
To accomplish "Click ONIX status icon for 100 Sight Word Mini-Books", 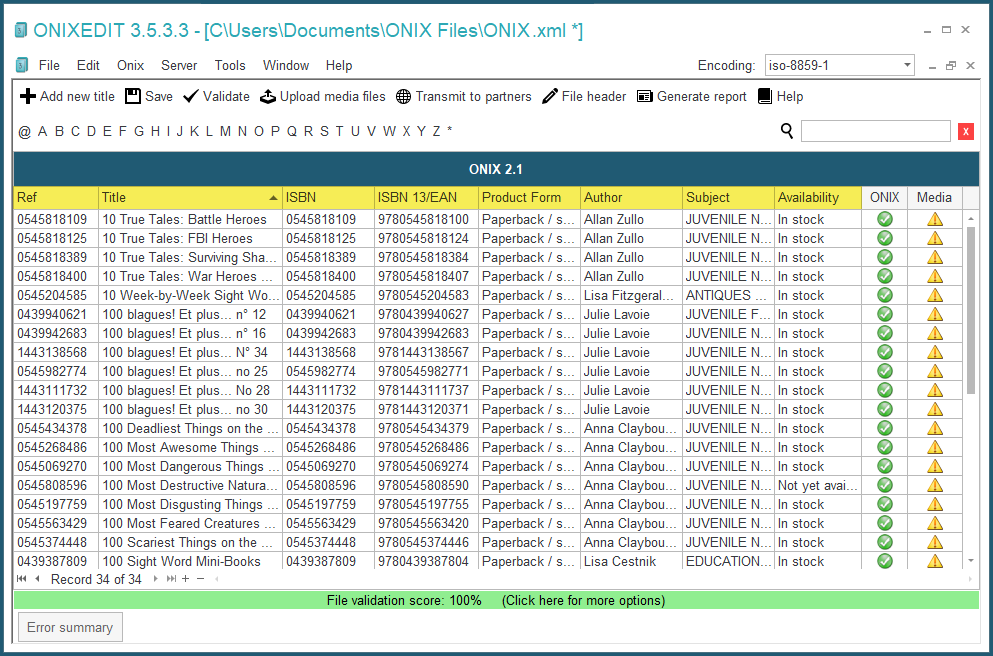I will point(885,561).
